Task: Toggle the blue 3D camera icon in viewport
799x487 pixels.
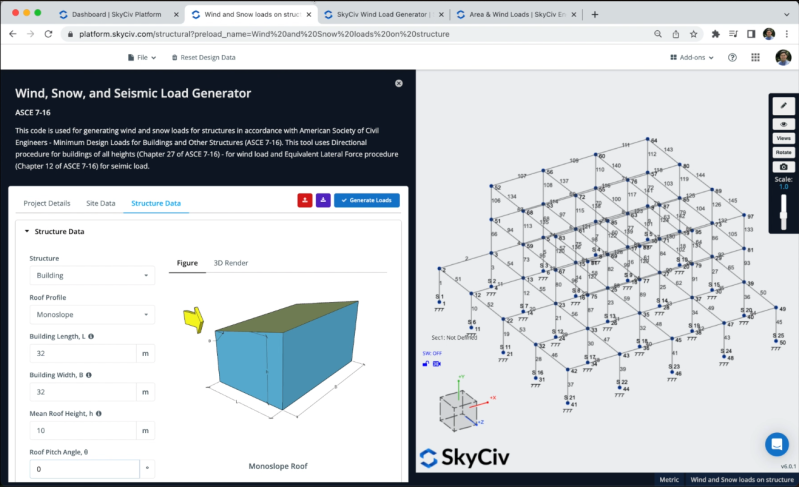Action: click(437, 364)
